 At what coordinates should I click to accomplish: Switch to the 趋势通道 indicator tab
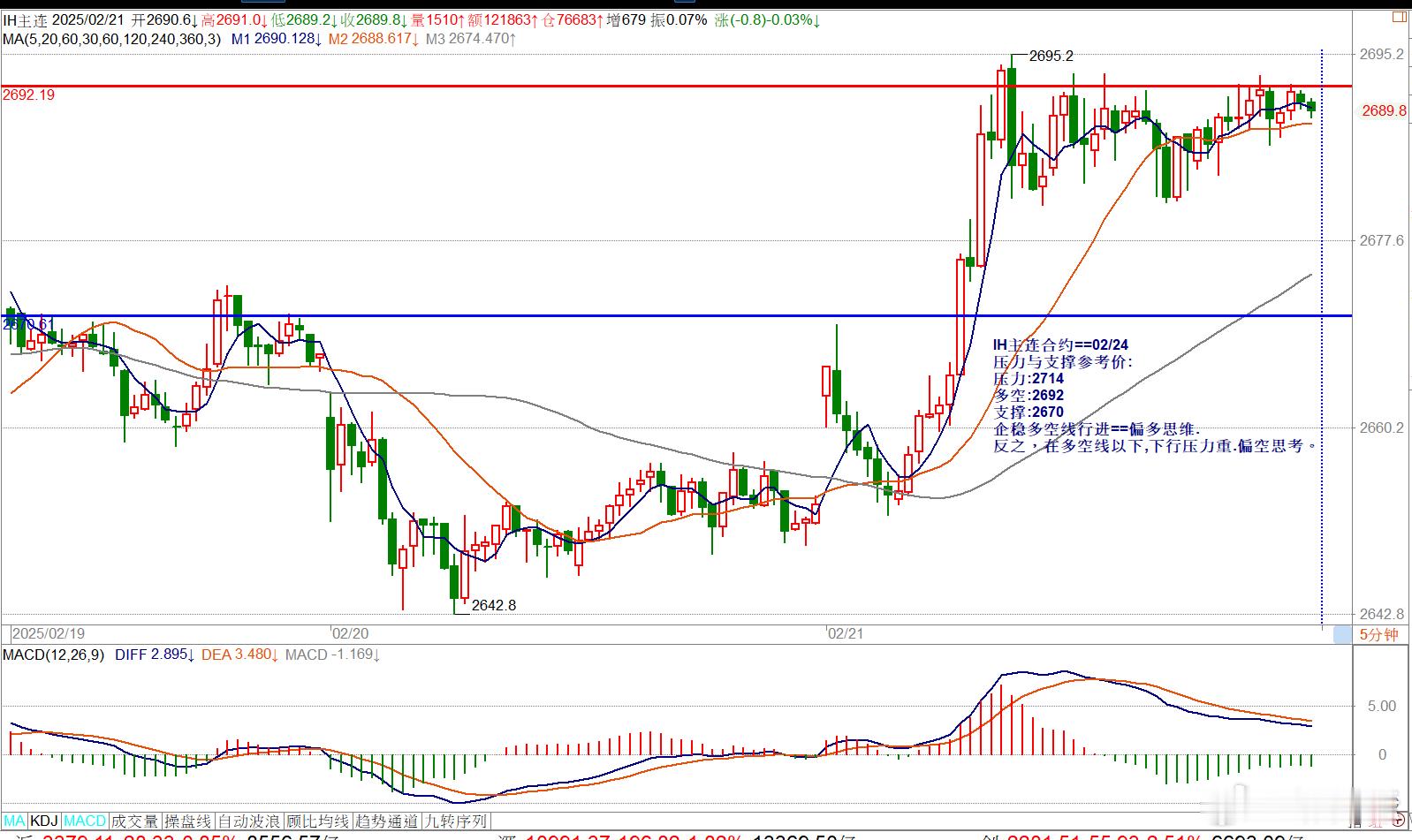tap(386, 821)
